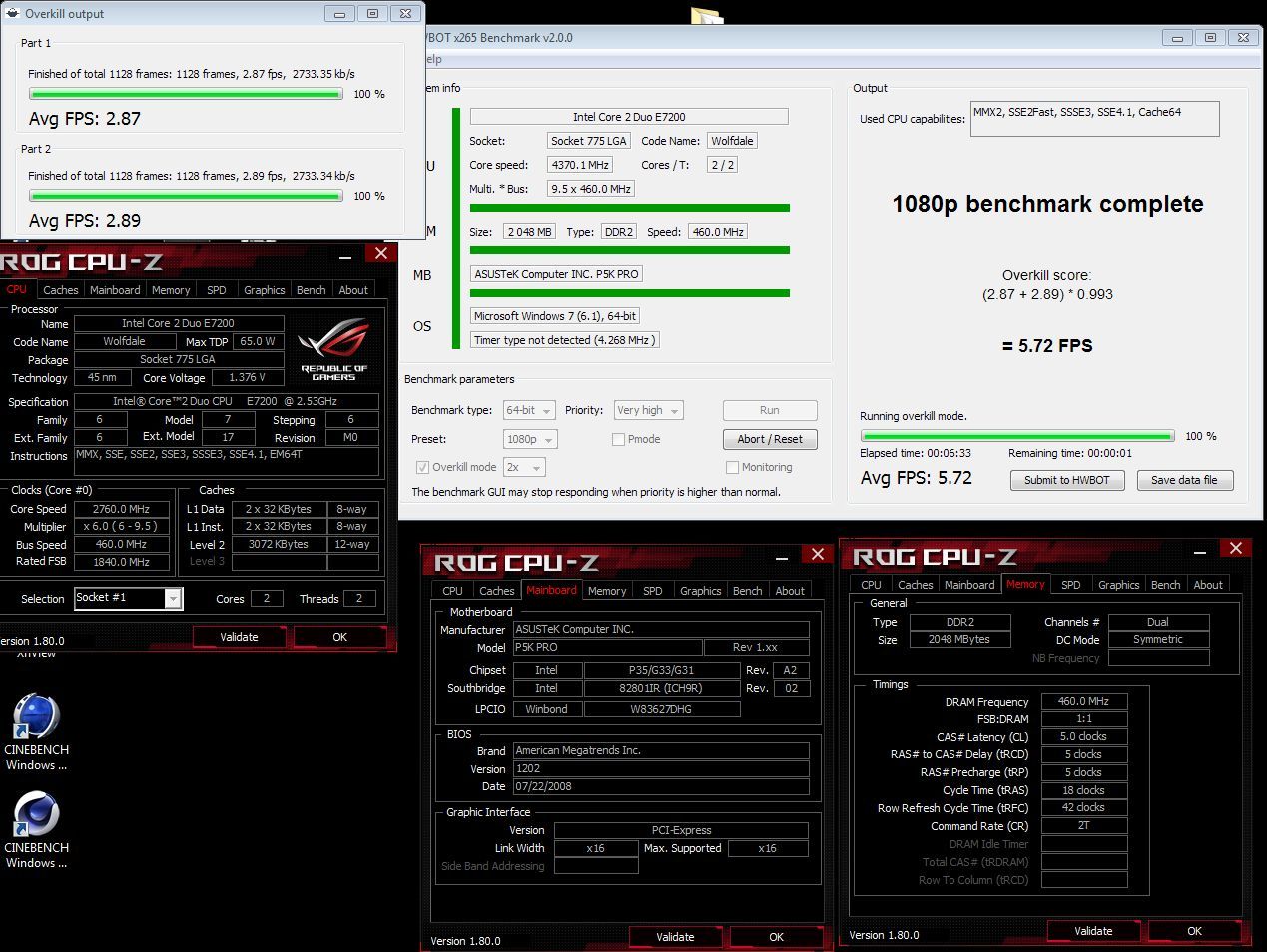
Task: Close the Mainboard CPU-Z window
Action: coord(818,554)
